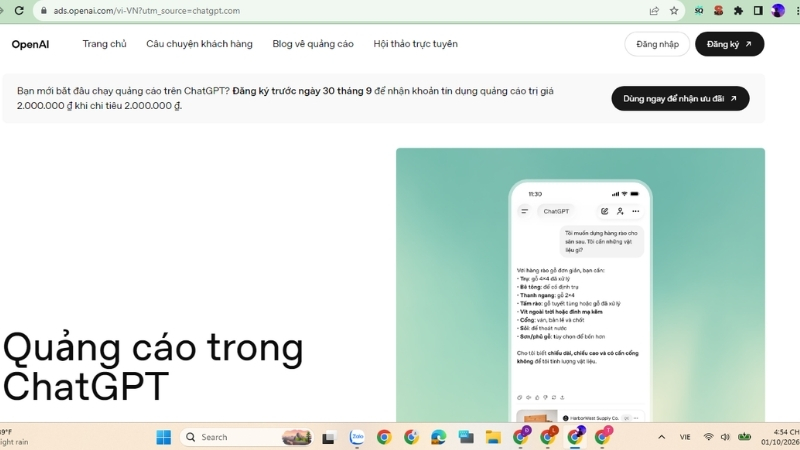The width and height of the screenshot is (800, 450).
Task: Open the Extensions puzzle-piece menu
Action: 738,11
